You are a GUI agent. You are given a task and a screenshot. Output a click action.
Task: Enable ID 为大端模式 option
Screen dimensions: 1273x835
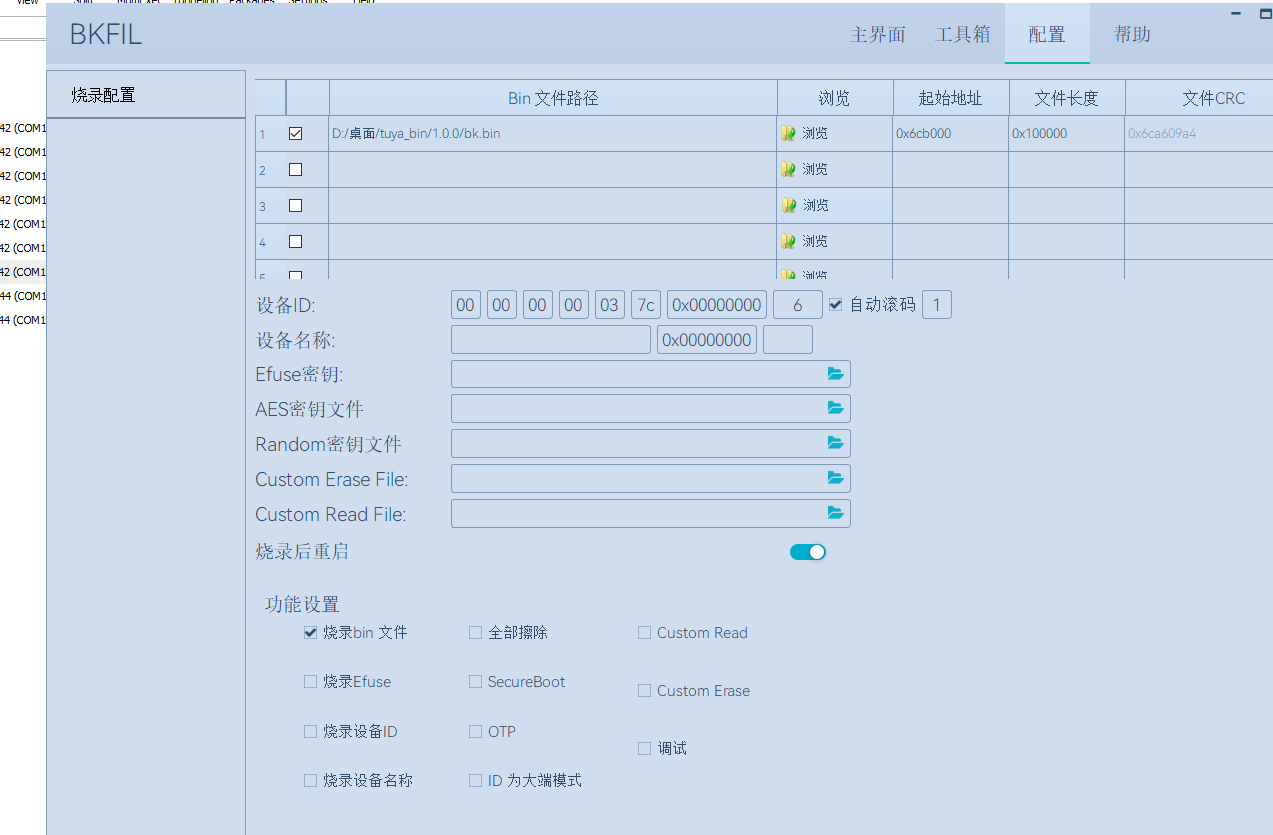tap(475, 780)
